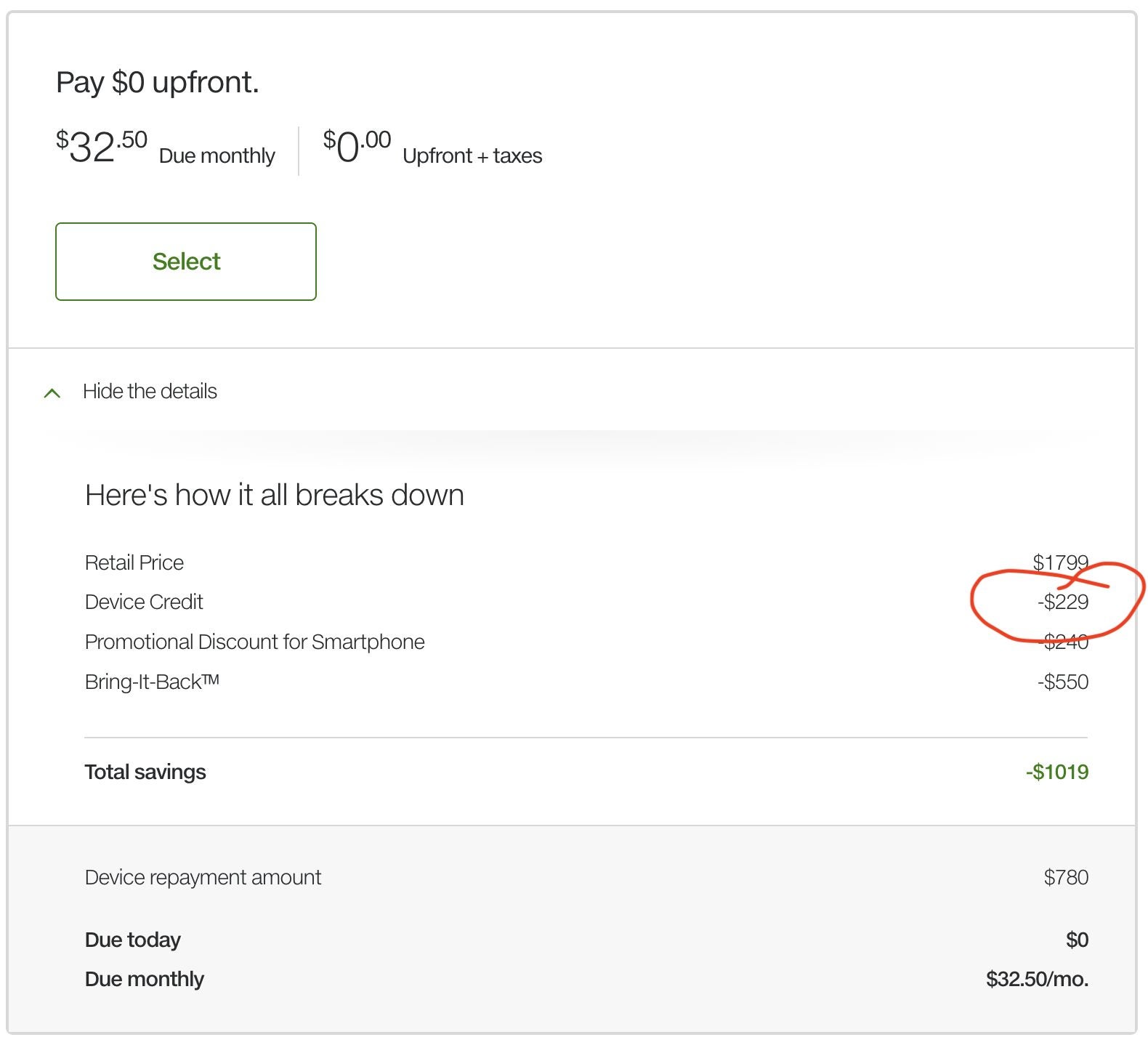Viewport: 1148px width, 1045px height.
Task: Collapse details using the green chevron
Action: click(x=52, y=393)
